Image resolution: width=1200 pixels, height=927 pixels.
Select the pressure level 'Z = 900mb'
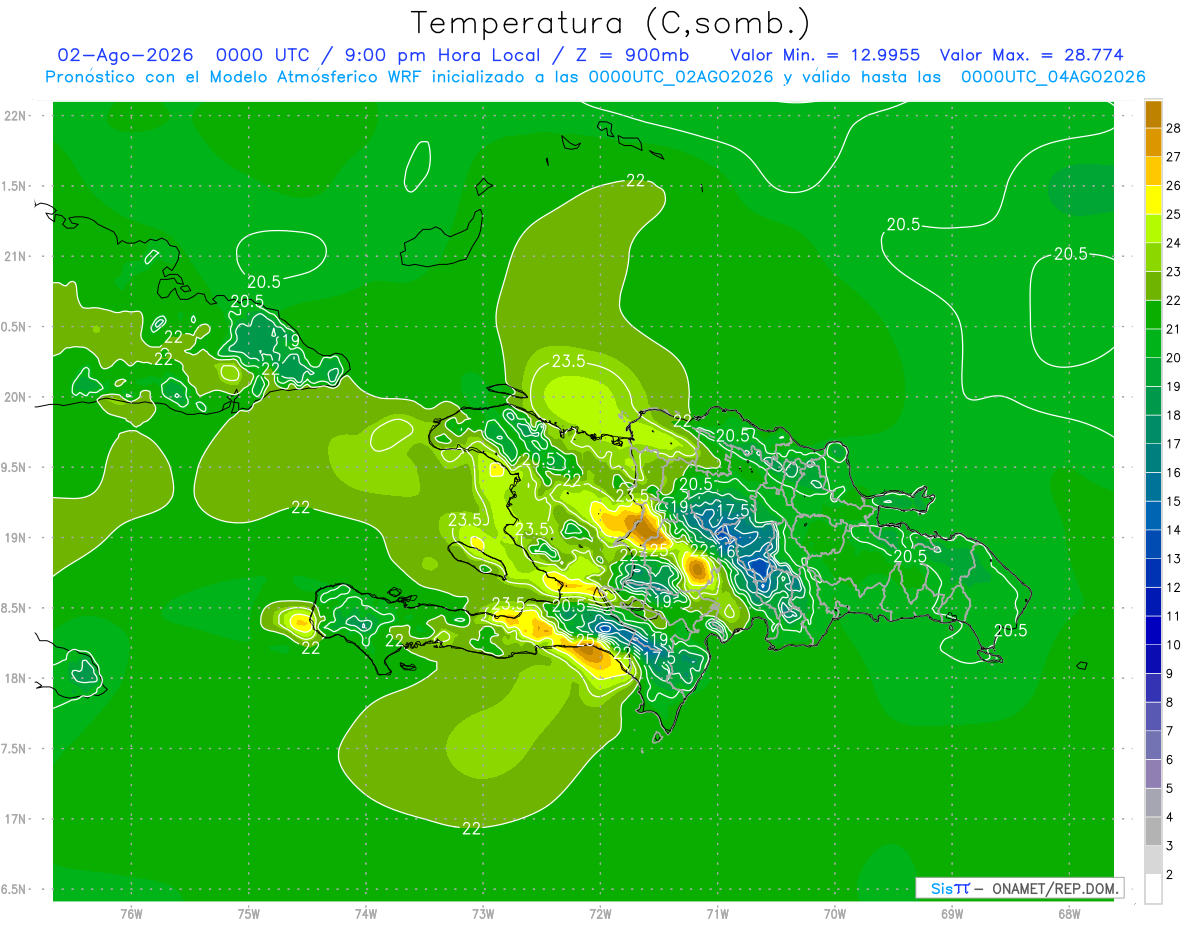[x=630, y=56]
